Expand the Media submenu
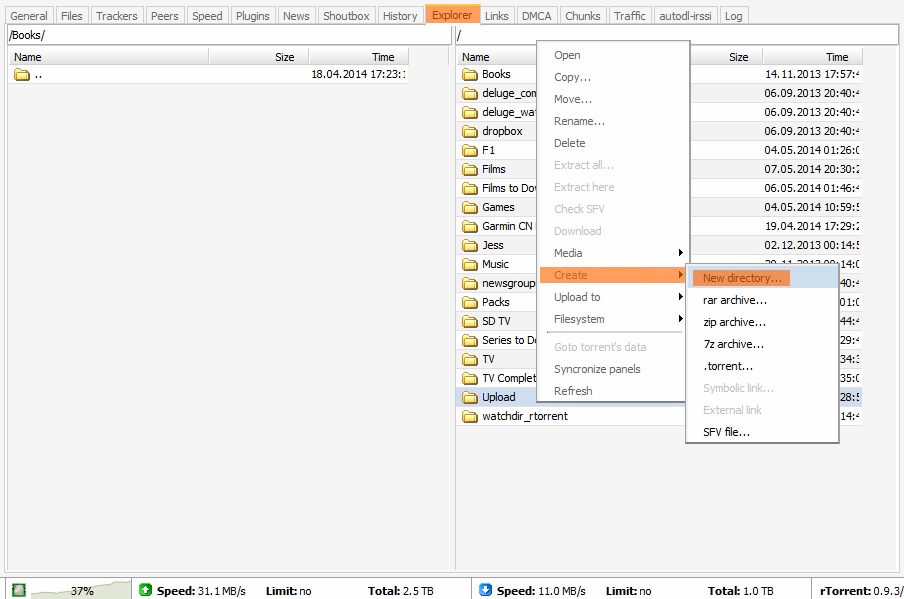Viewport: 904px width, 599px height. coord(612,253)
